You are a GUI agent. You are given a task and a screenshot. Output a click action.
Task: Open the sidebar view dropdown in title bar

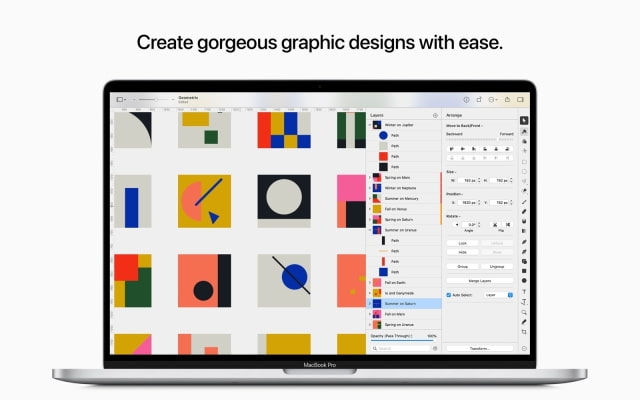tap(121, 99)
